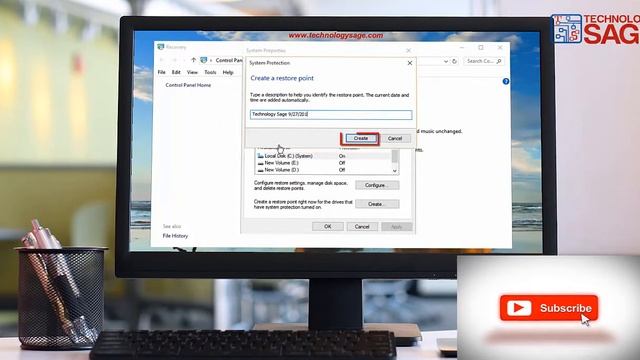Click the greyed Apply button in System Properties

(x=397, y=227)
